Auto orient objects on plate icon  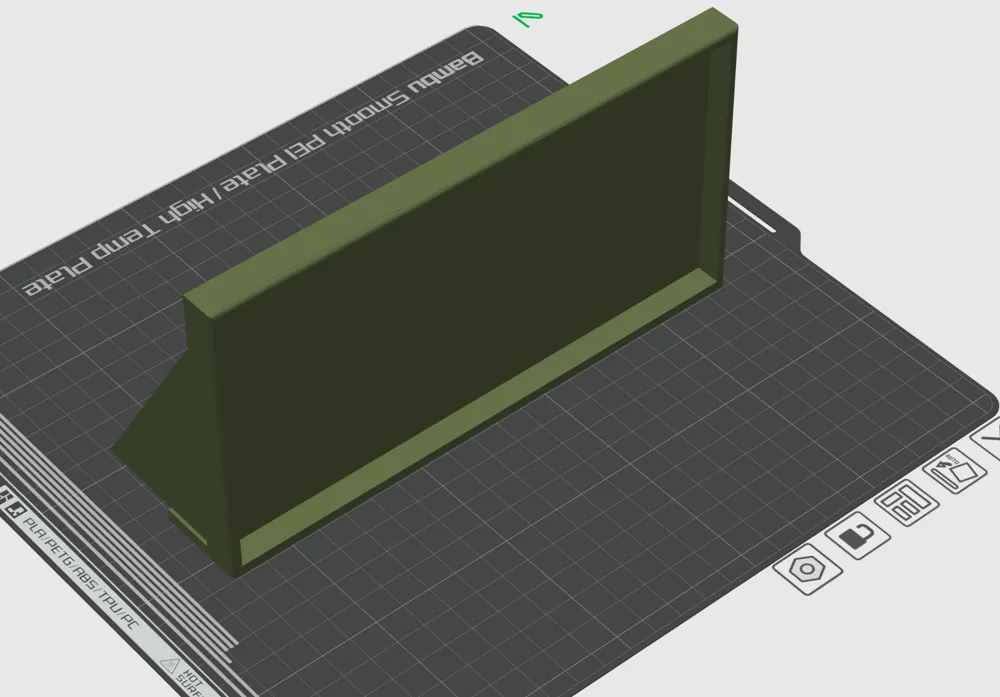tap(955, 471)
